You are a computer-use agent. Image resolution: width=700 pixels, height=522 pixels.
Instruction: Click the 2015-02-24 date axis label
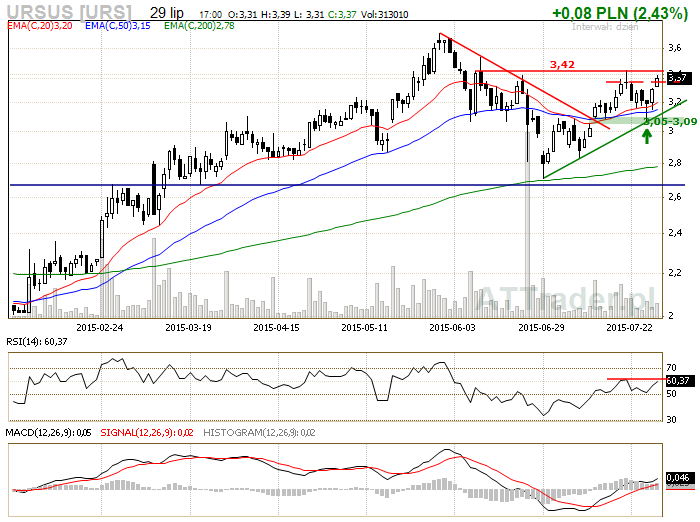click(x=100, y=328)
